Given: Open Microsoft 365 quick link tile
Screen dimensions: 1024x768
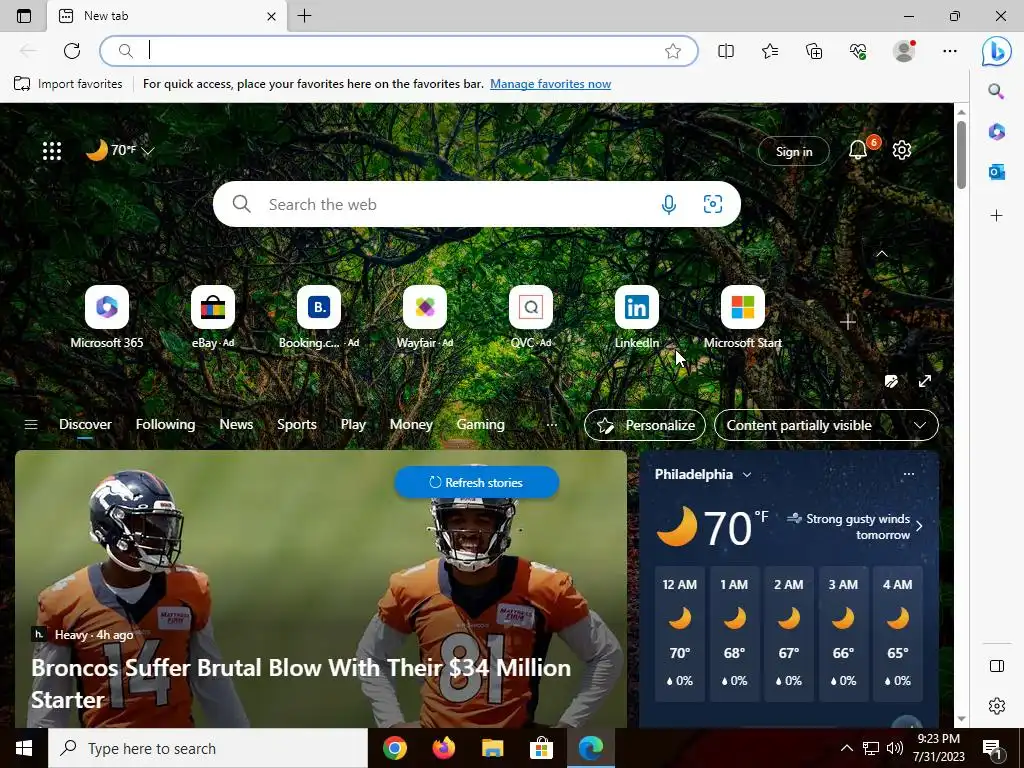Looking at the screenshot, I should (107, 317).
